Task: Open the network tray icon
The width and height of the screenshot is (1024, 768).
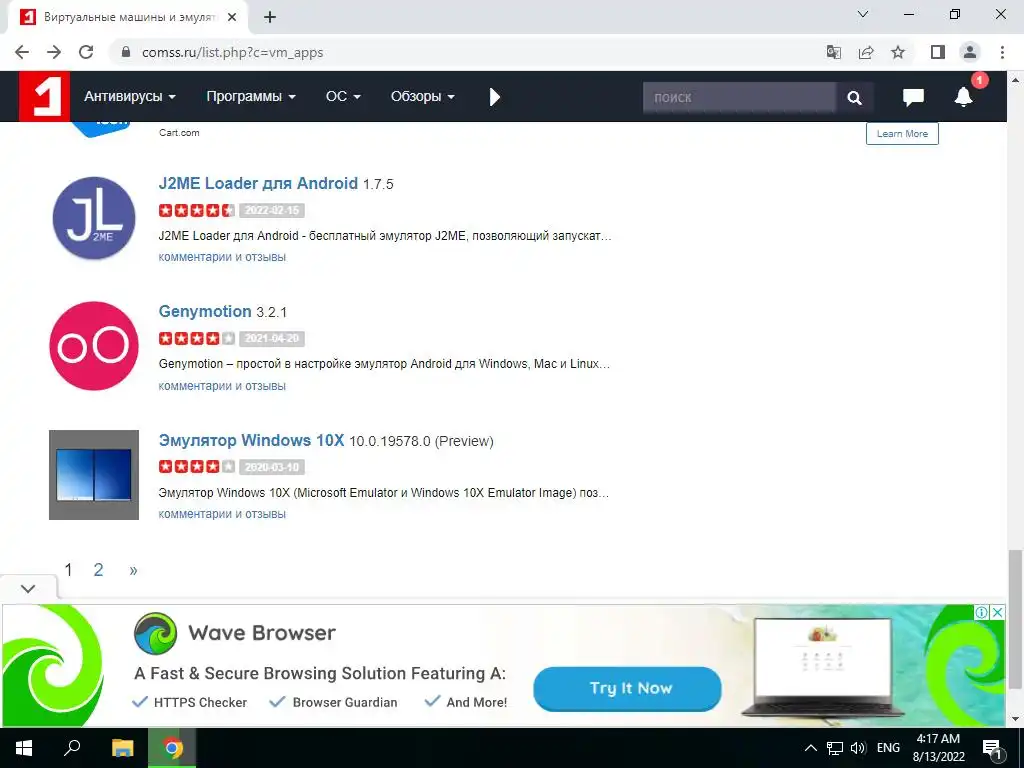Action: [x=835, y=748]
